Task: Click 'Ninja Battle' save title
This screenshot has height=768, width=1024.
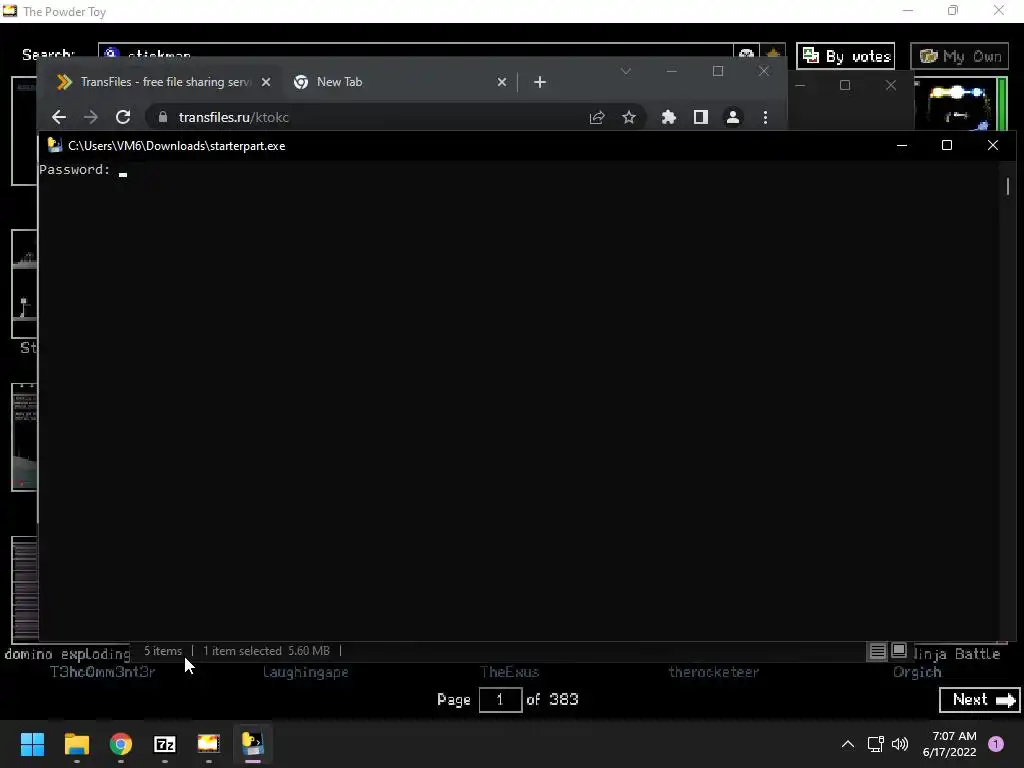Action: click(x=956, y=654)
